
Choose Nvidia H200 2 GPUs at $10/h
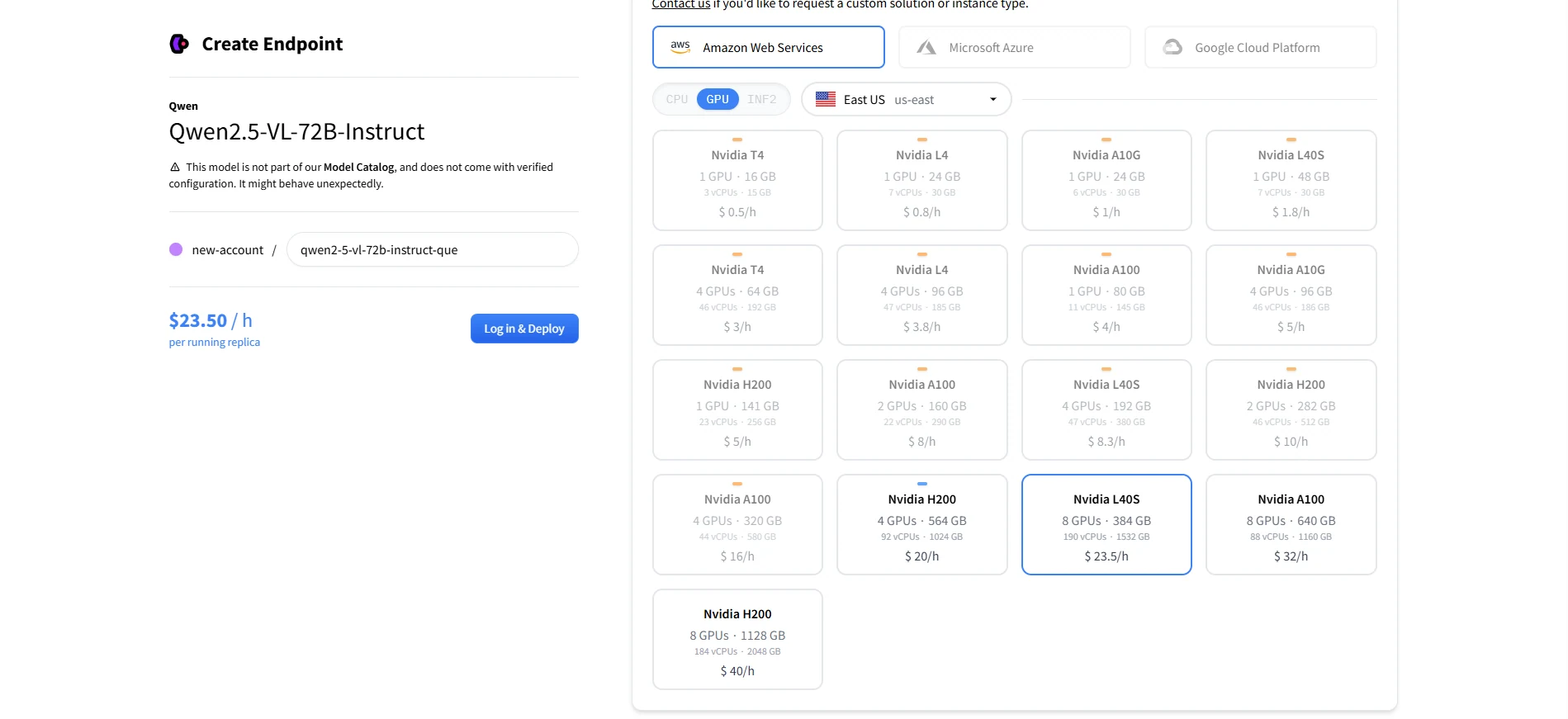1291,409
